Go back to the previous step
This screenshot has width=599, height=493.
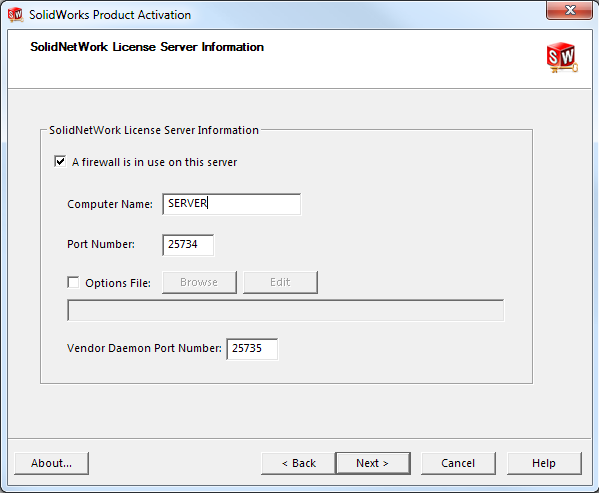pos(298,463)
